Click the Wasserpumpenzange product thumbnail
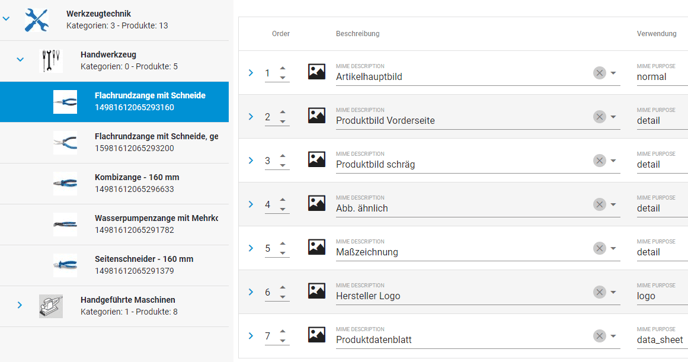The height and width of the screenshot is (362, 688). 65,224
